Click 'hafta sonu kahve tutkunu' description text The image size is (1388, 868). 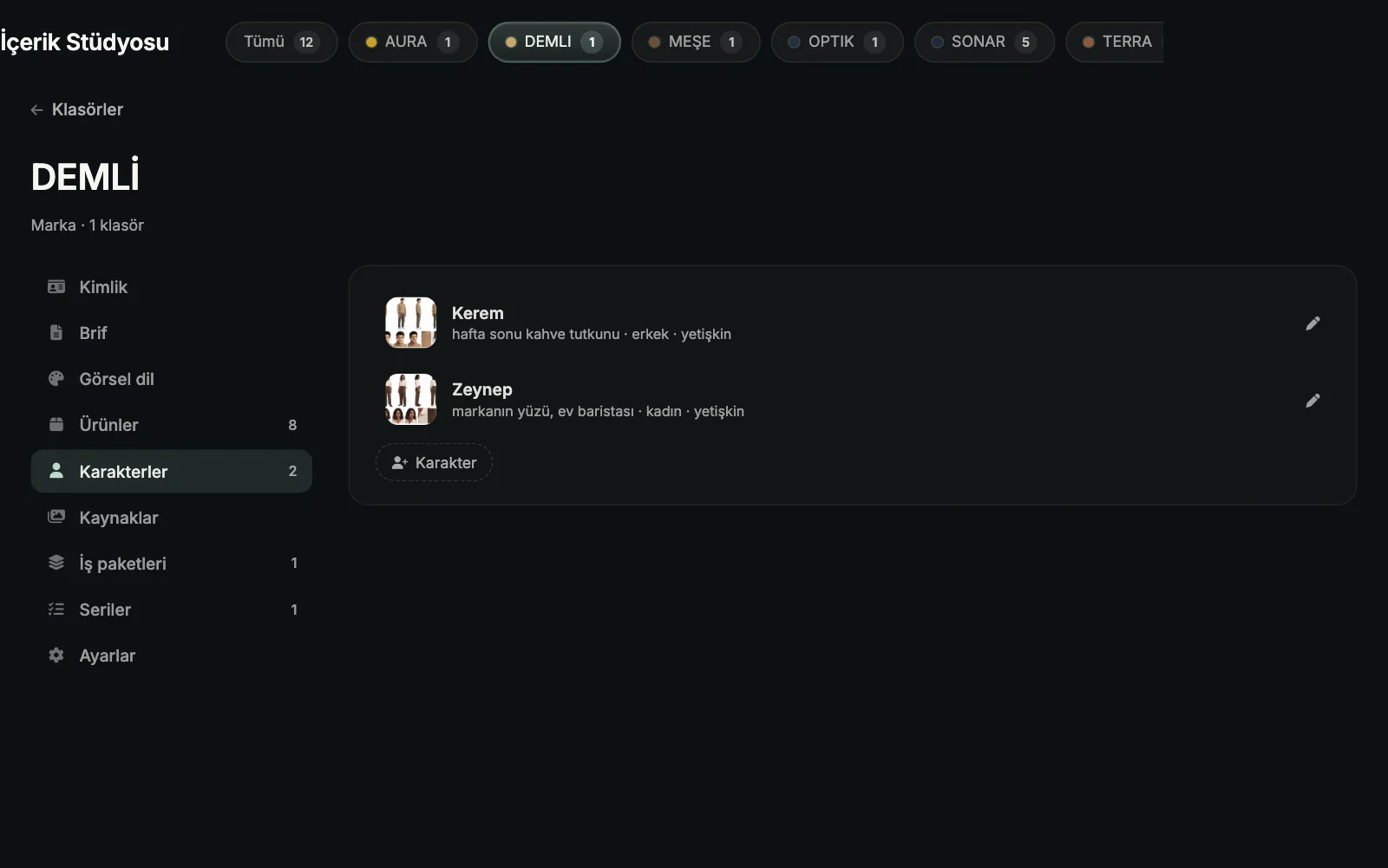pos(535,335)
